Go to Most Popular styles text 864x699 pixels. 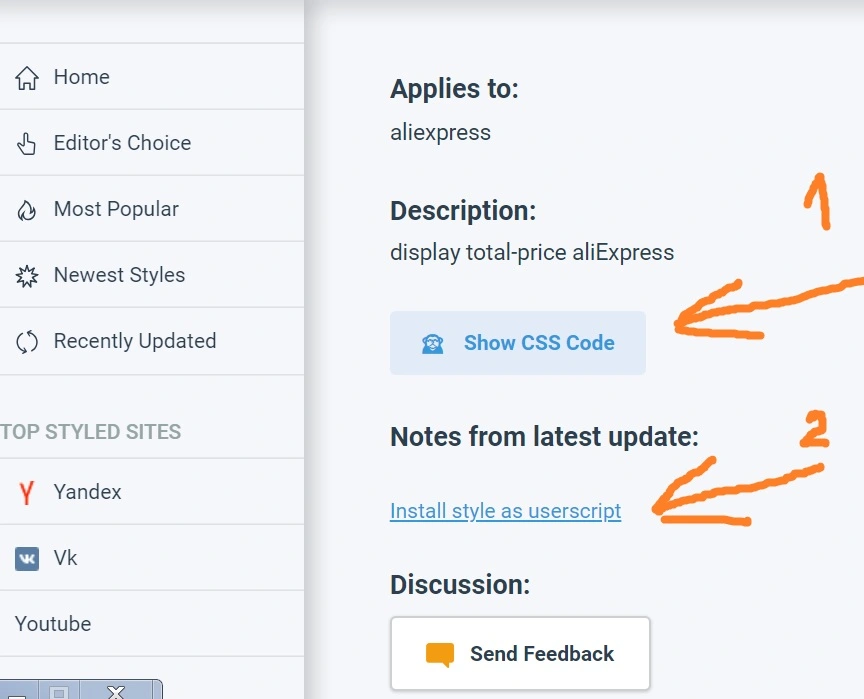click(116, 209)
